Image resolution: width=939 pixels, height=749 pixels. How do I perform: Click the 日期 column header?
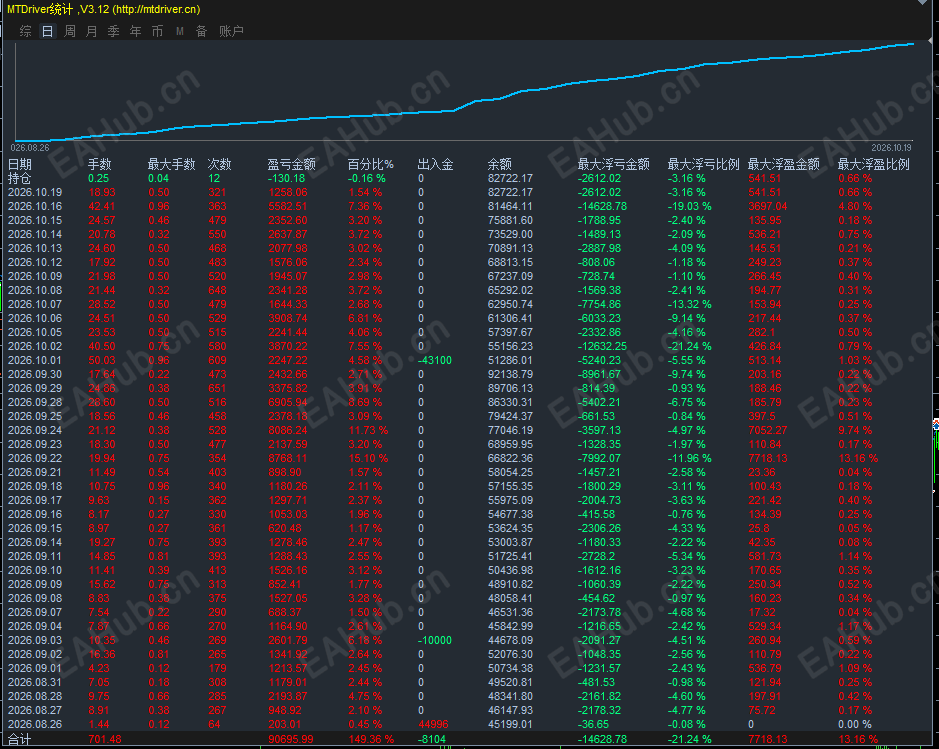tap(20, 164)
